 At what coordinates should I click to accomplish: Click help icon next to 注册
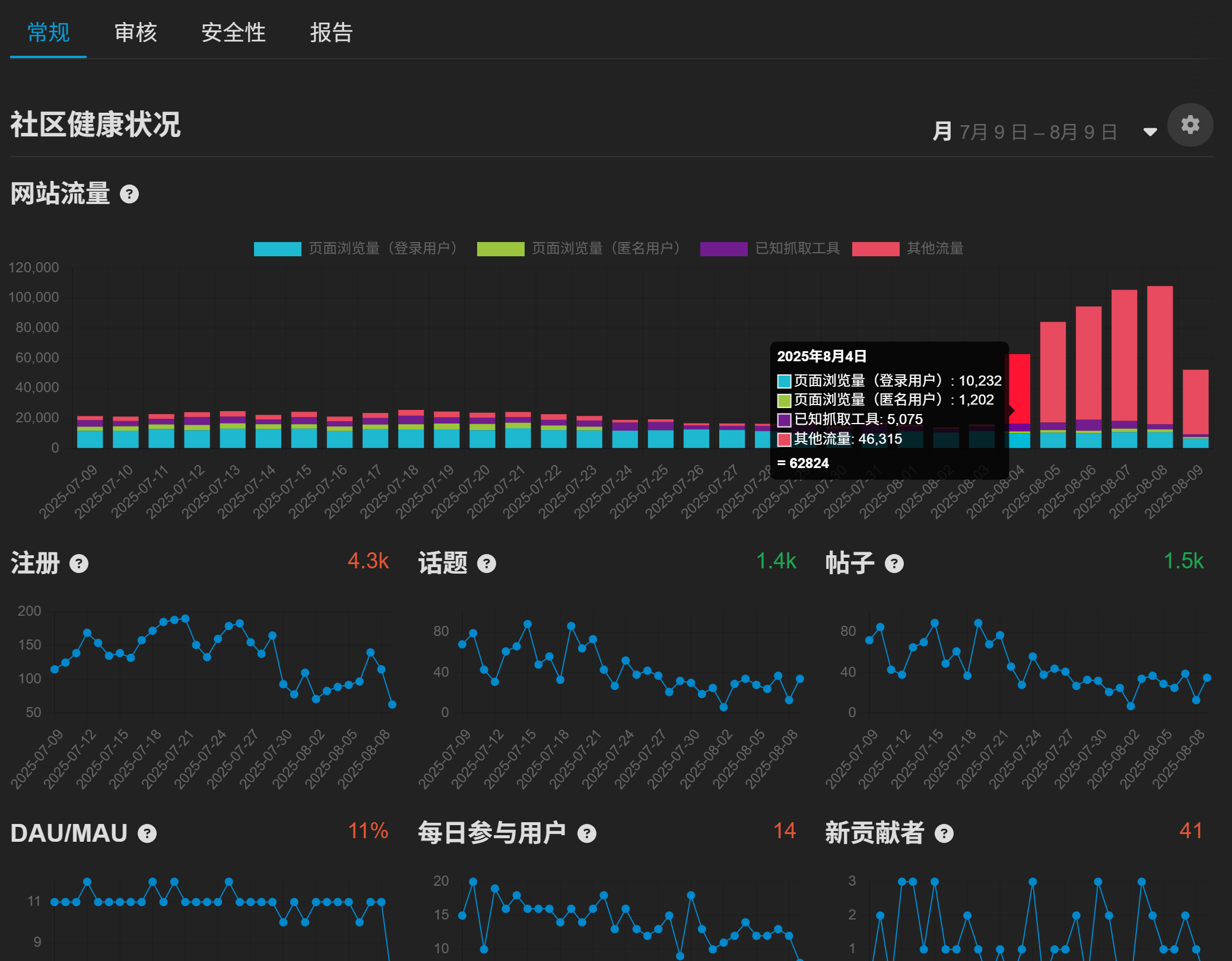(x=79, y=564)
